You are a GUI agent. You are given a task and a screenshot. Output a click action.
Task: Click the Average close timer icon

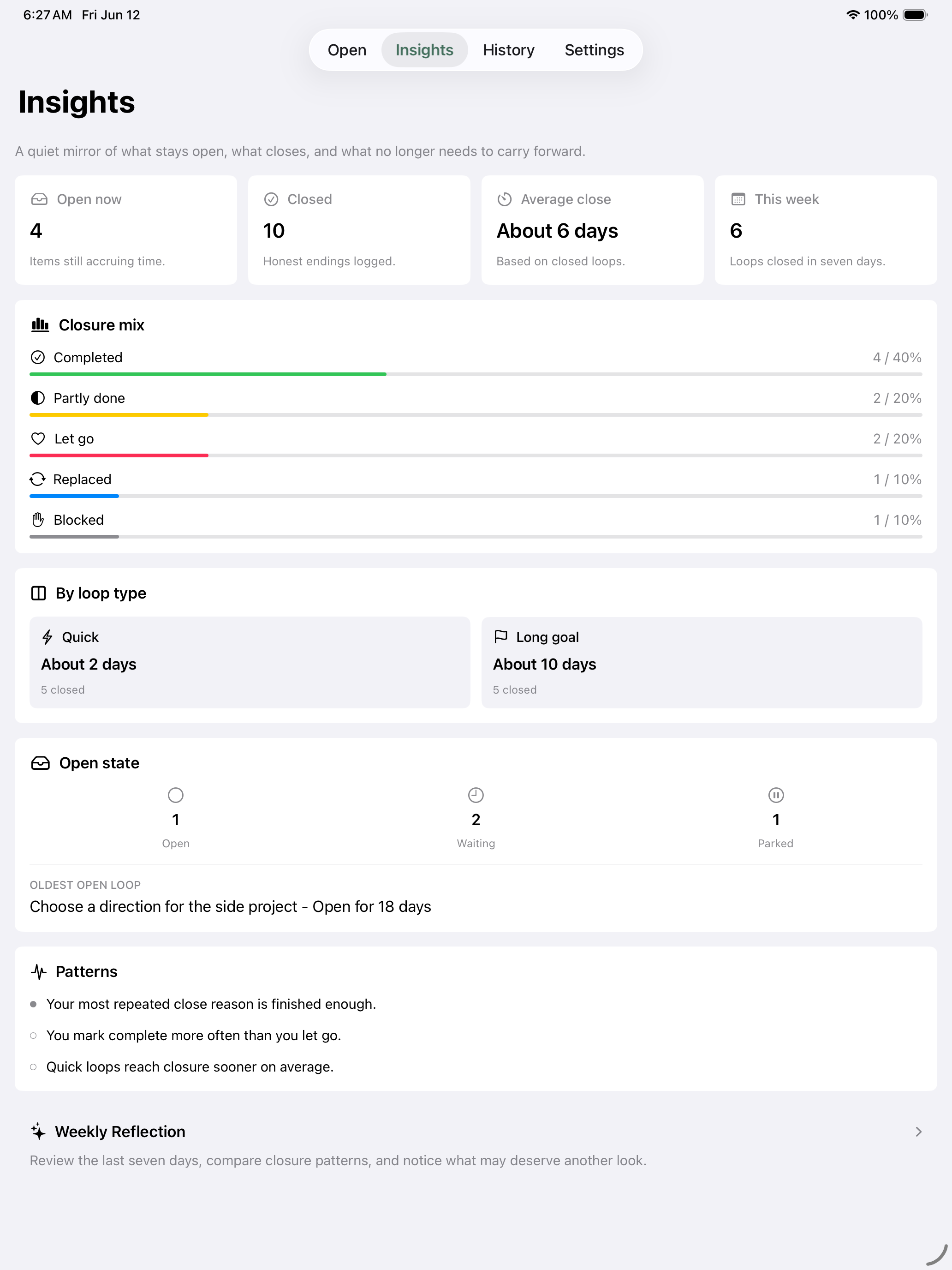tap(505, 199)
